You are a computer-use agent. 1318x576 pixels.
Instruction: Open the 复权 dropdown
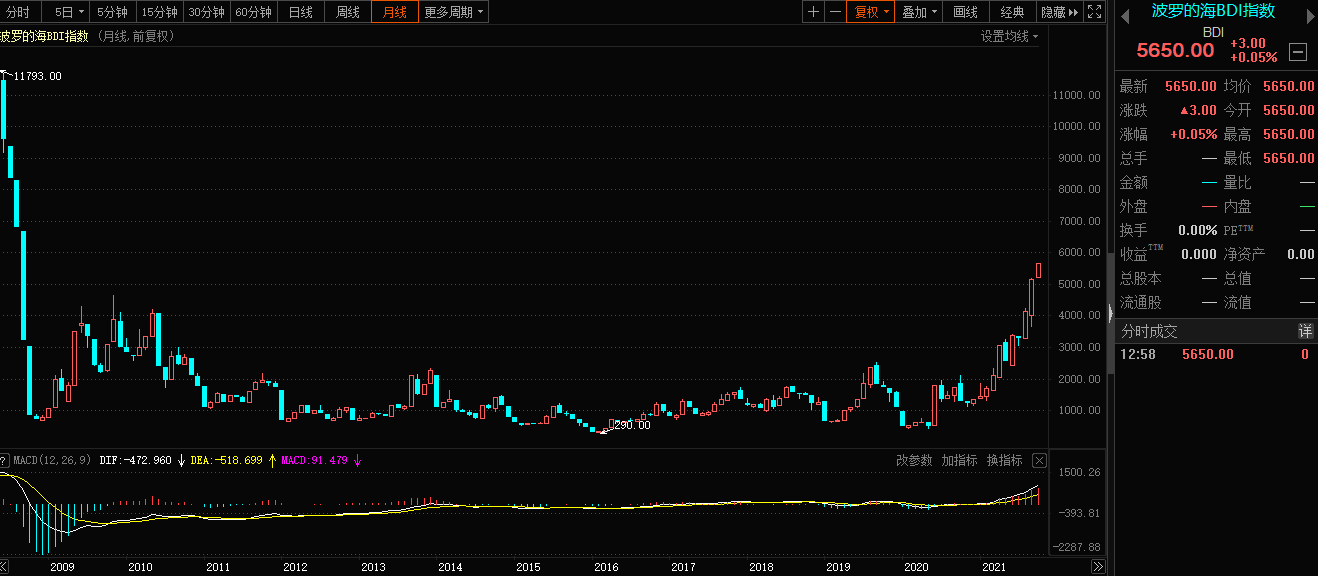(x=870, y=12)
